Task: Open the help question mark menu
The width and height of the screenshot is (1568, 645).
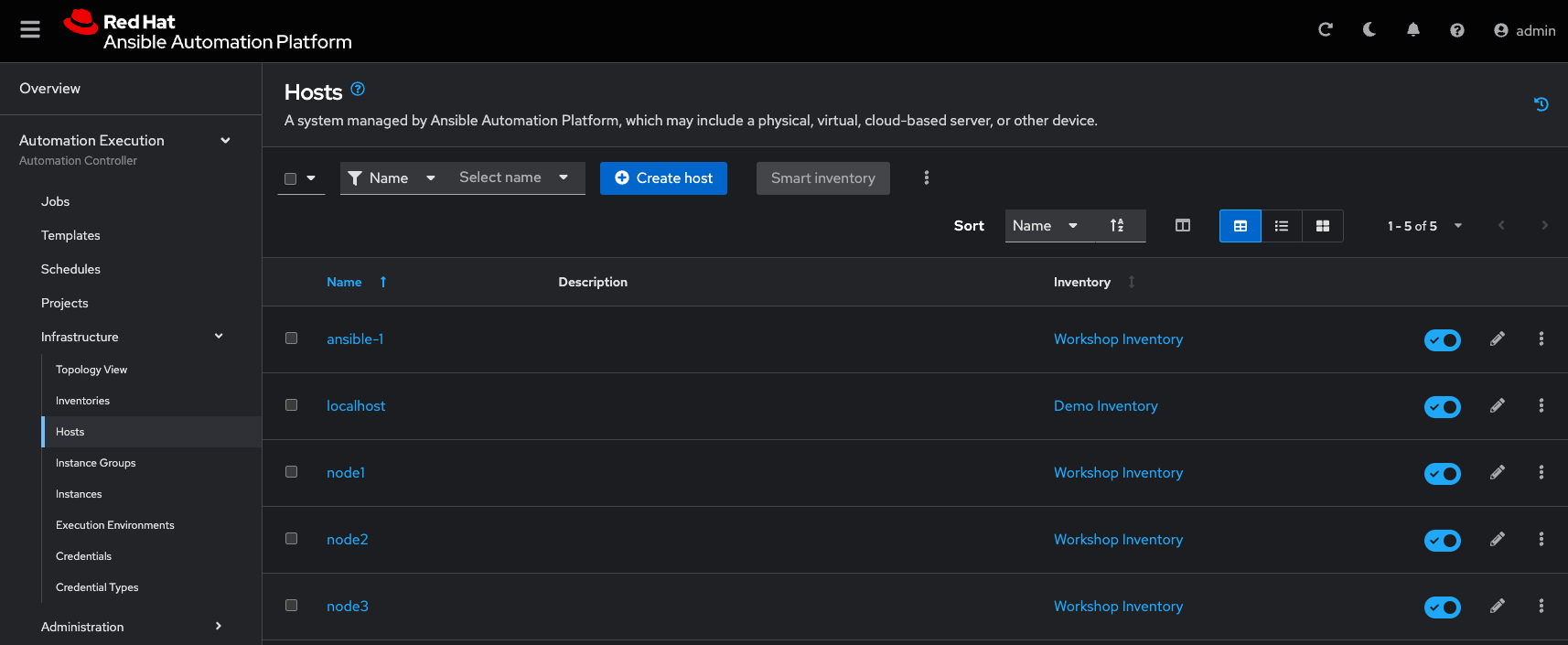Action: pos(1456,30)
